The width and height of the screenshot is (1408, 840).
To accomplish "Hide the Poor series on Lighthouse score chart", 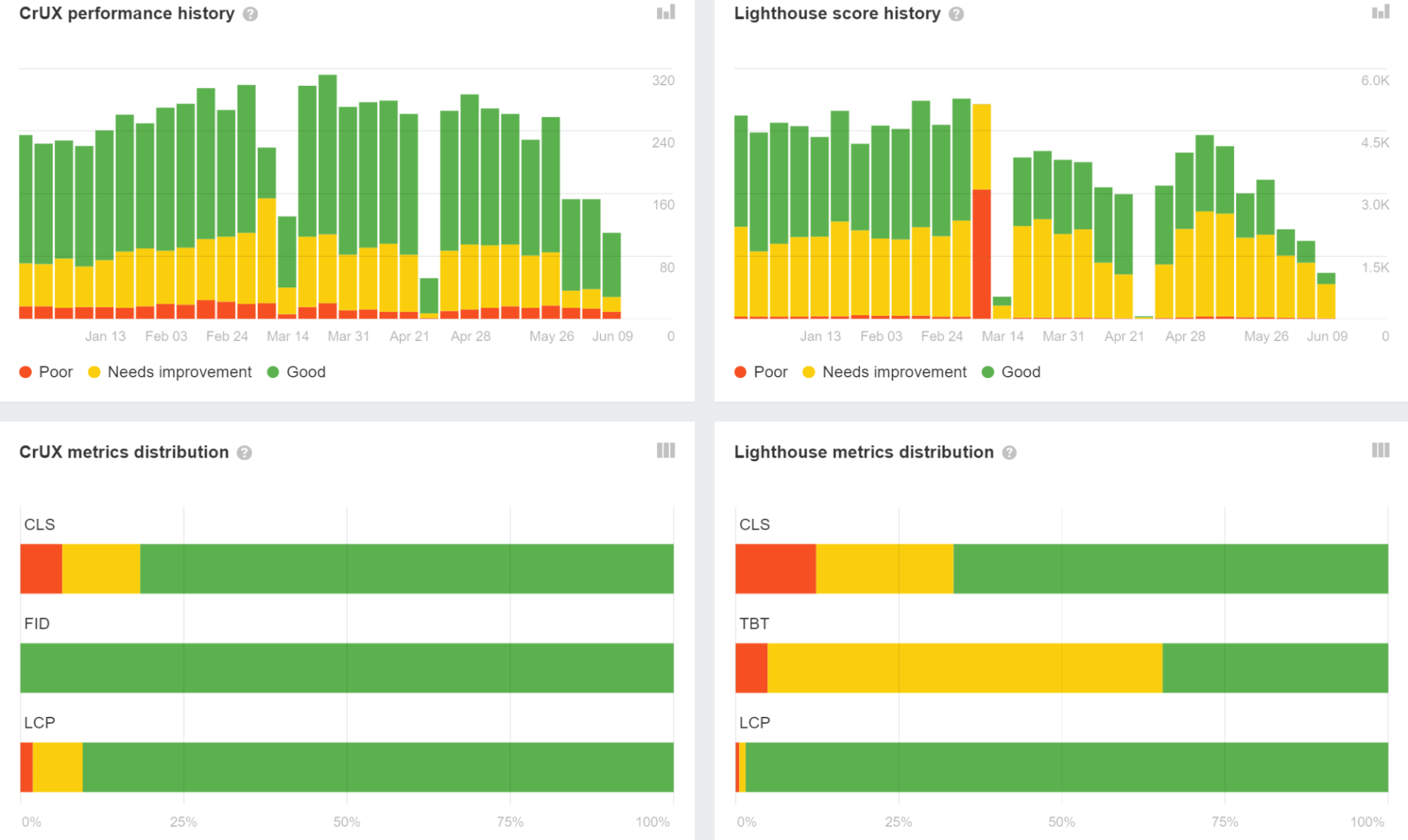I will point(761,372).
